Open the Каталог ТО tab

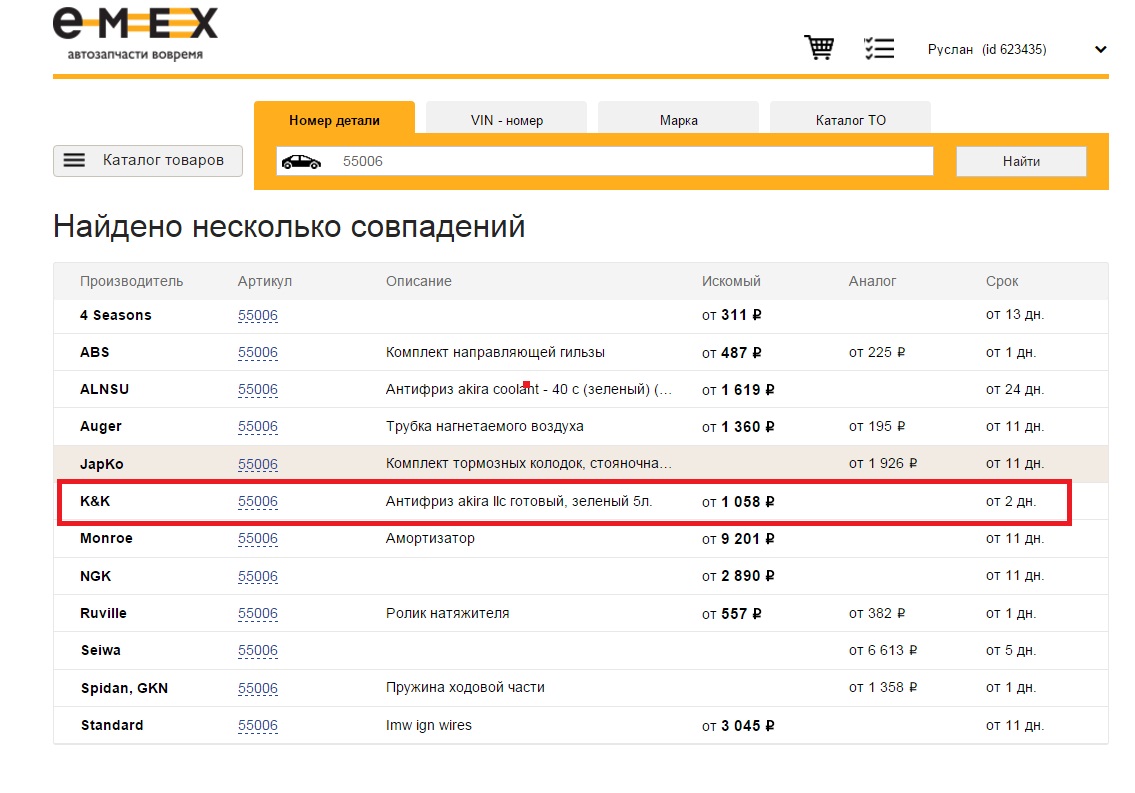click(x=851, y=118)
